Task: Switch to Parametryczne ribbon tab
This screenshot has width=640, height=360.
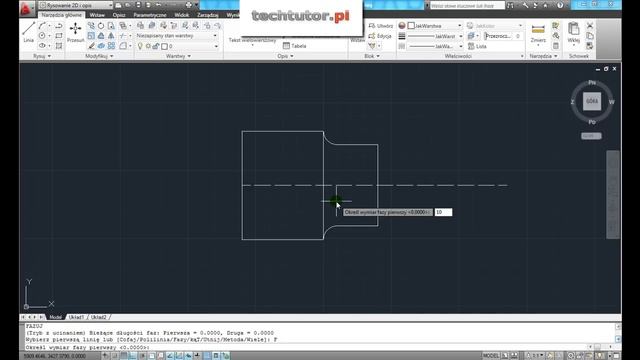Action: click(150, 15)
